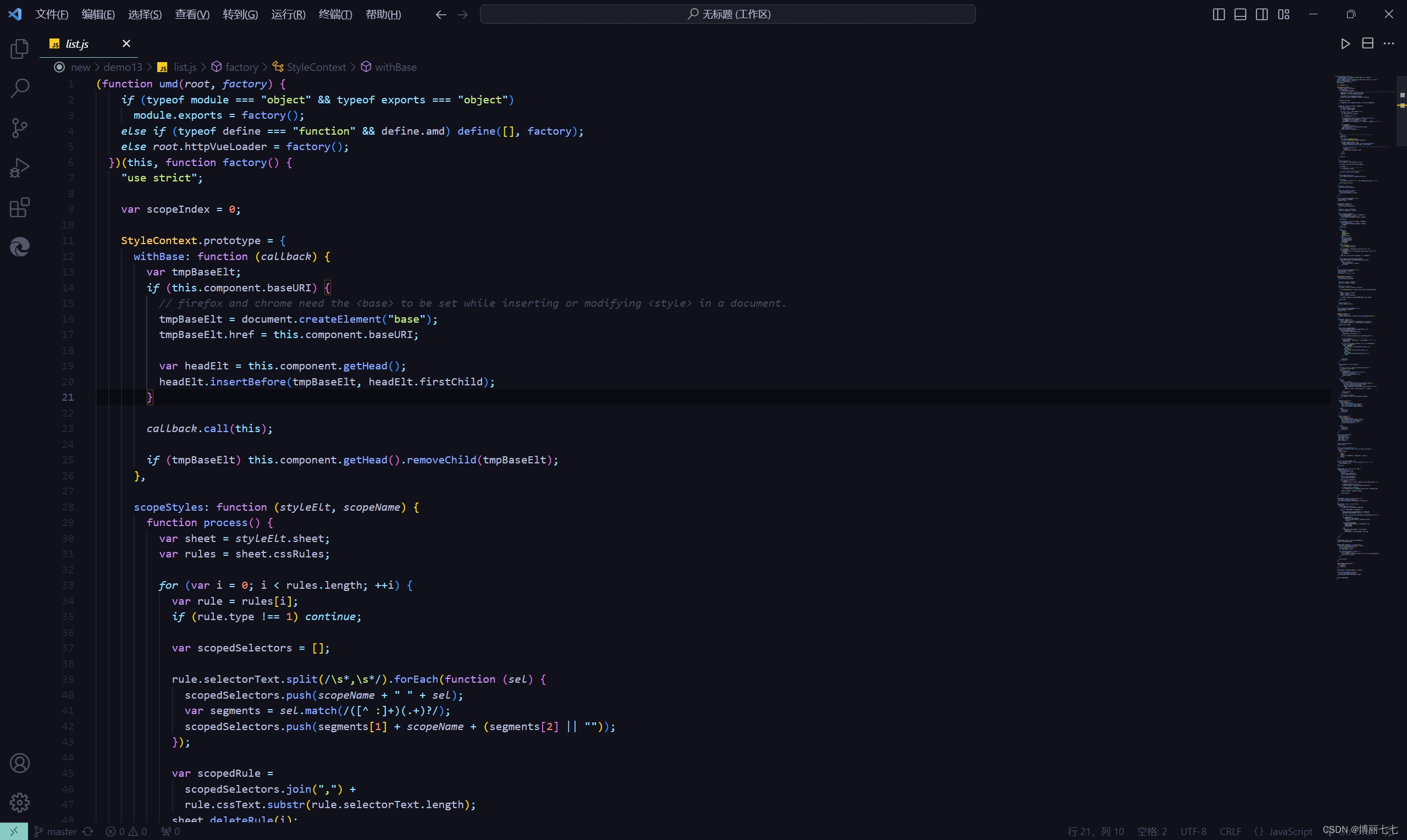Toggle the primary side bar layout
The height and width of the screenshot is (840, 1407).
[x=1218, y=14]
